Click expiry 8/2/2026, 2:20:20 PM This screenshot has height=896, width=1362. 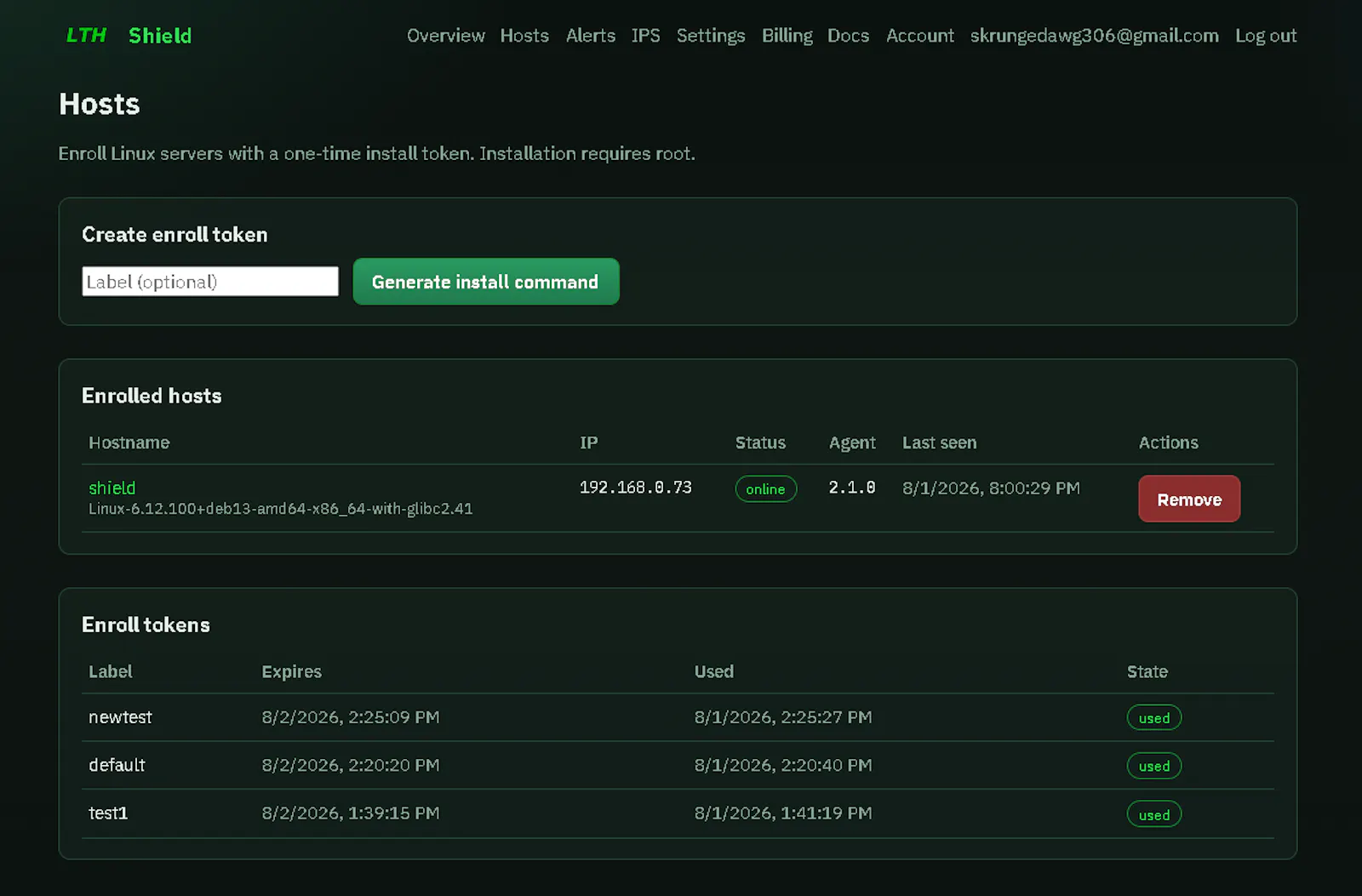click(x=351, y=765)
